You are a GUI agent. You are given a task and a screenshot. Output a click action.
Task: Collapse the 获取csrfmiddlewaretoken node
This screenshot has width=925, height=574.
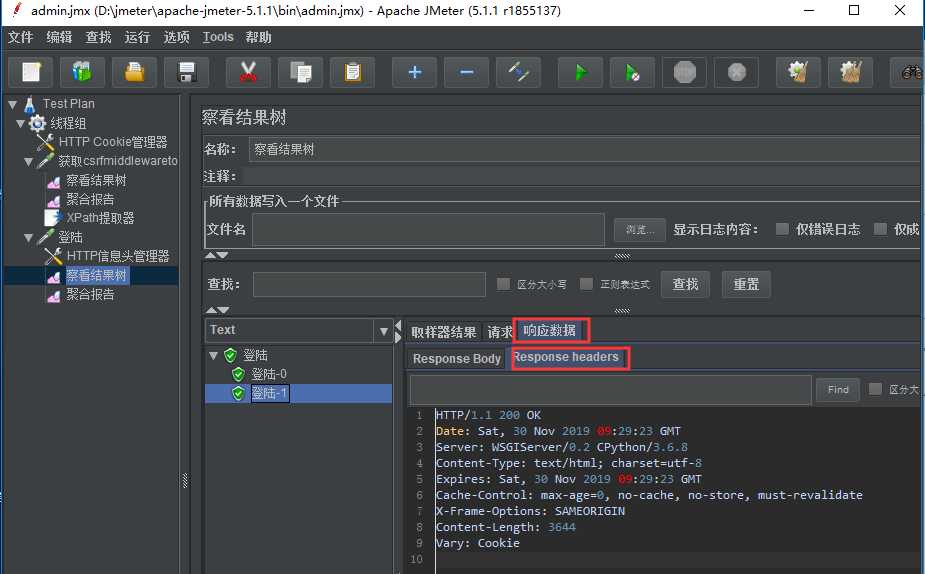coord(28,162)
